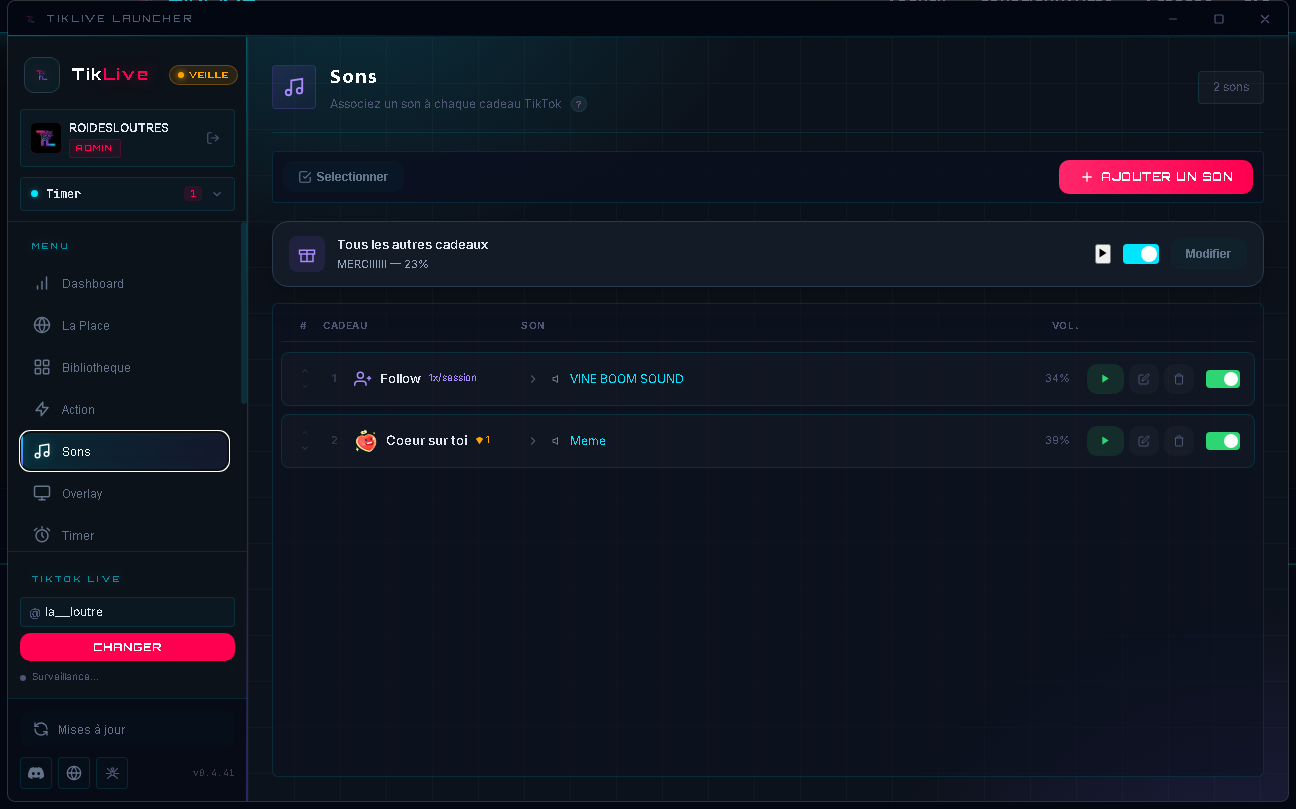
Task: Click the version label v0.4.41
Action: coord(214,773)
